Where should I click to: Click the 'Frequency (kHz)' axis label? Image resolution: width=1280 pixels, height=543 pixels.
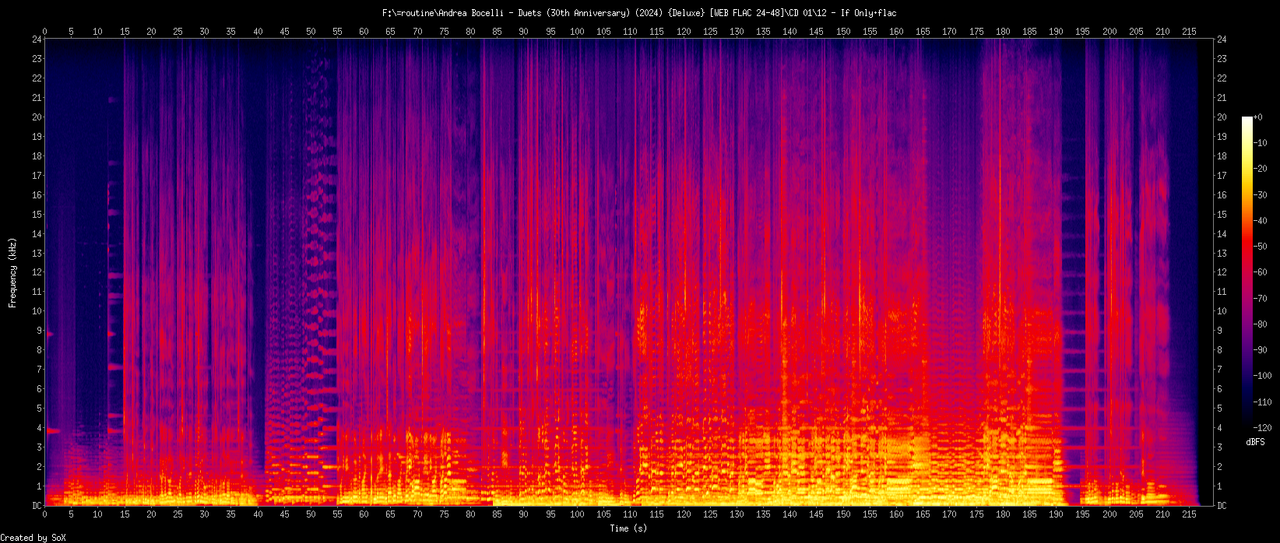12,273
